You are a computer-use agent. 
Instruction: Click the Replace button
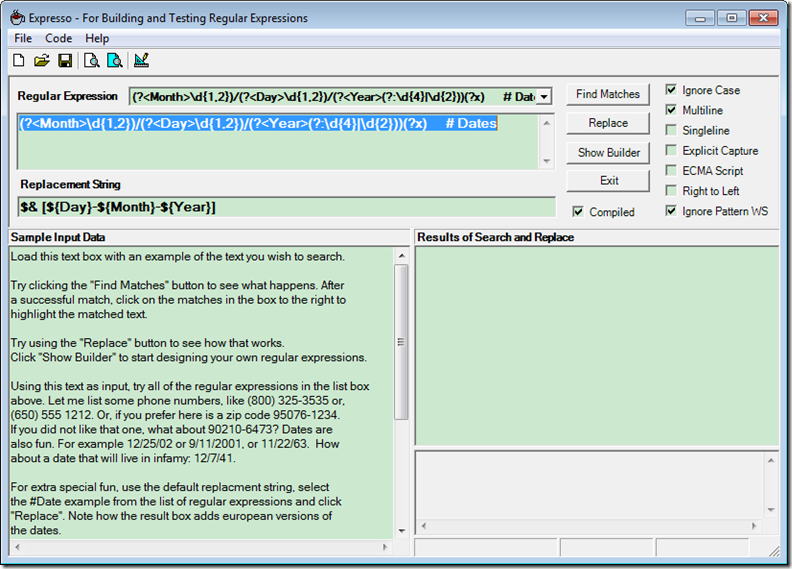click(x=608, y=123)
